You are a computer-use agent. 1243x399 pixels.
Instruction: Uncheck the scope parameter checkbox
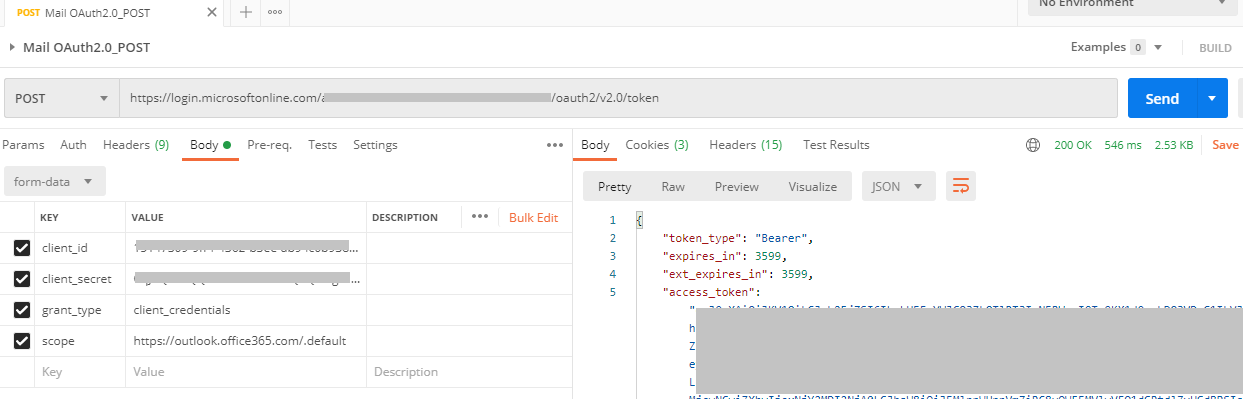[21, 341]
